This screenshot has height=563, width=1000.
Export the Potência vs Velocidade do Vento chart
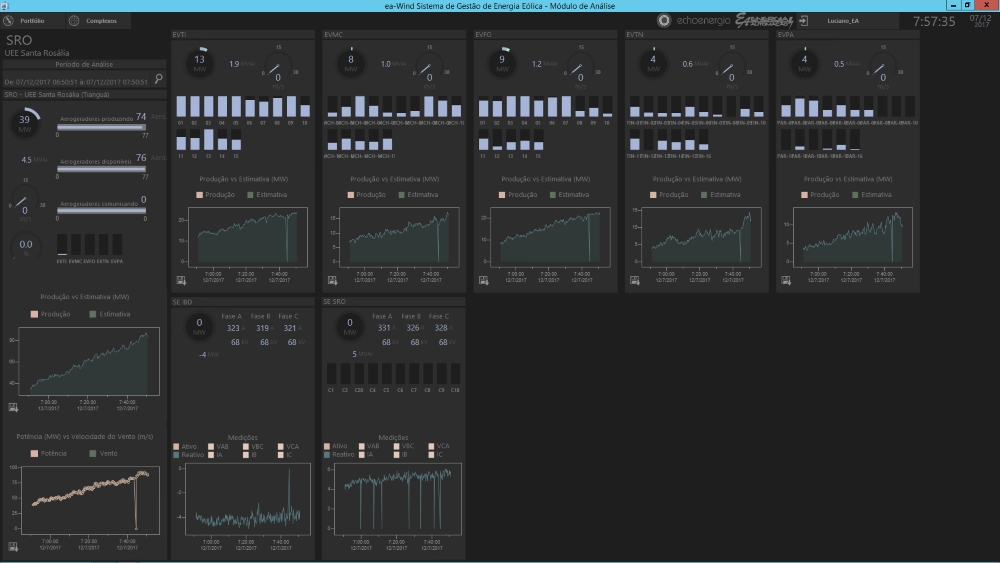[13, 546]
